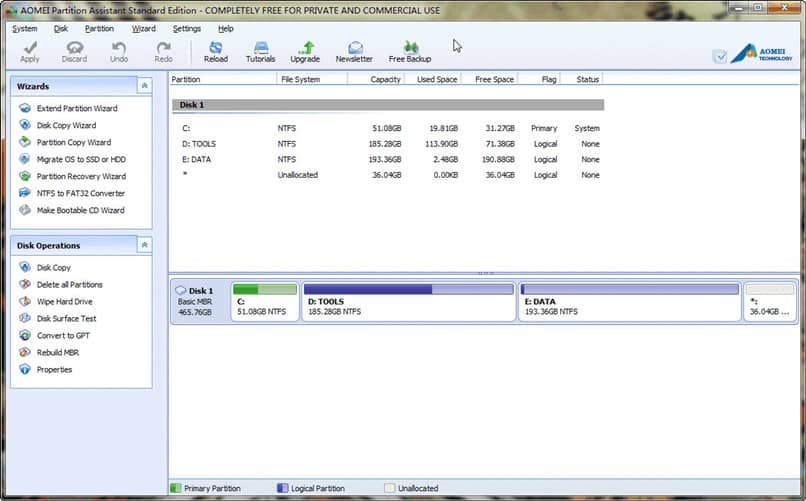806x501 pixels.
Task: Click the Discard toolbar icon
Action: [74, 51]
